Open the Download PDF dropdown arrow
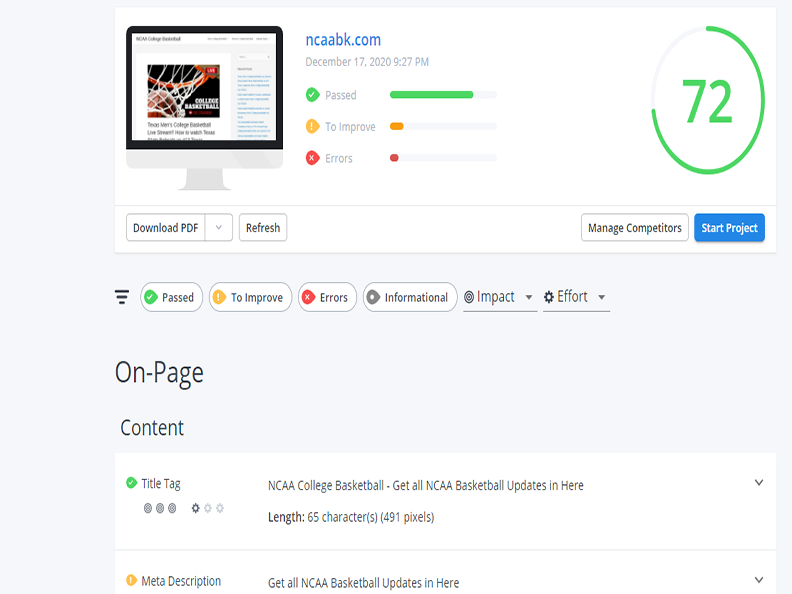This screenshot has height=594, width=792. pos(219,228)
